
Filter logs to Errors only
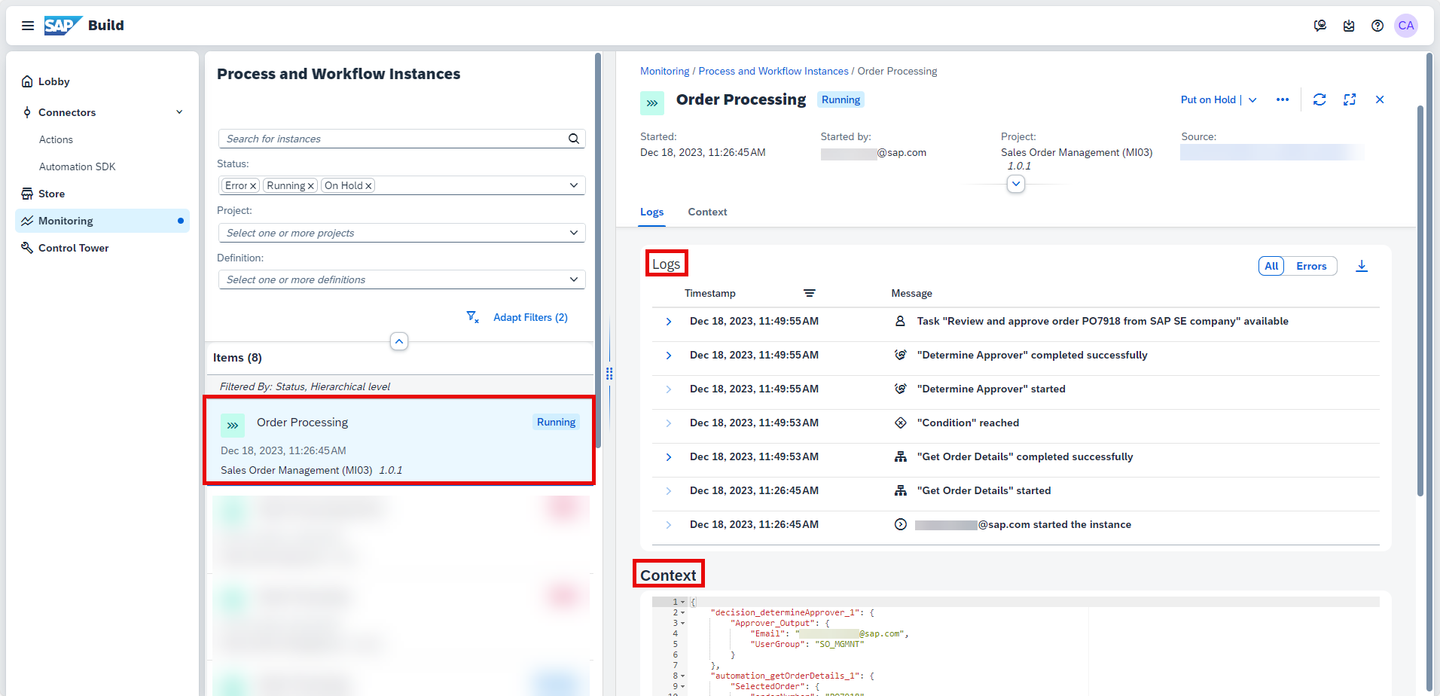[x=1311, y=266]
